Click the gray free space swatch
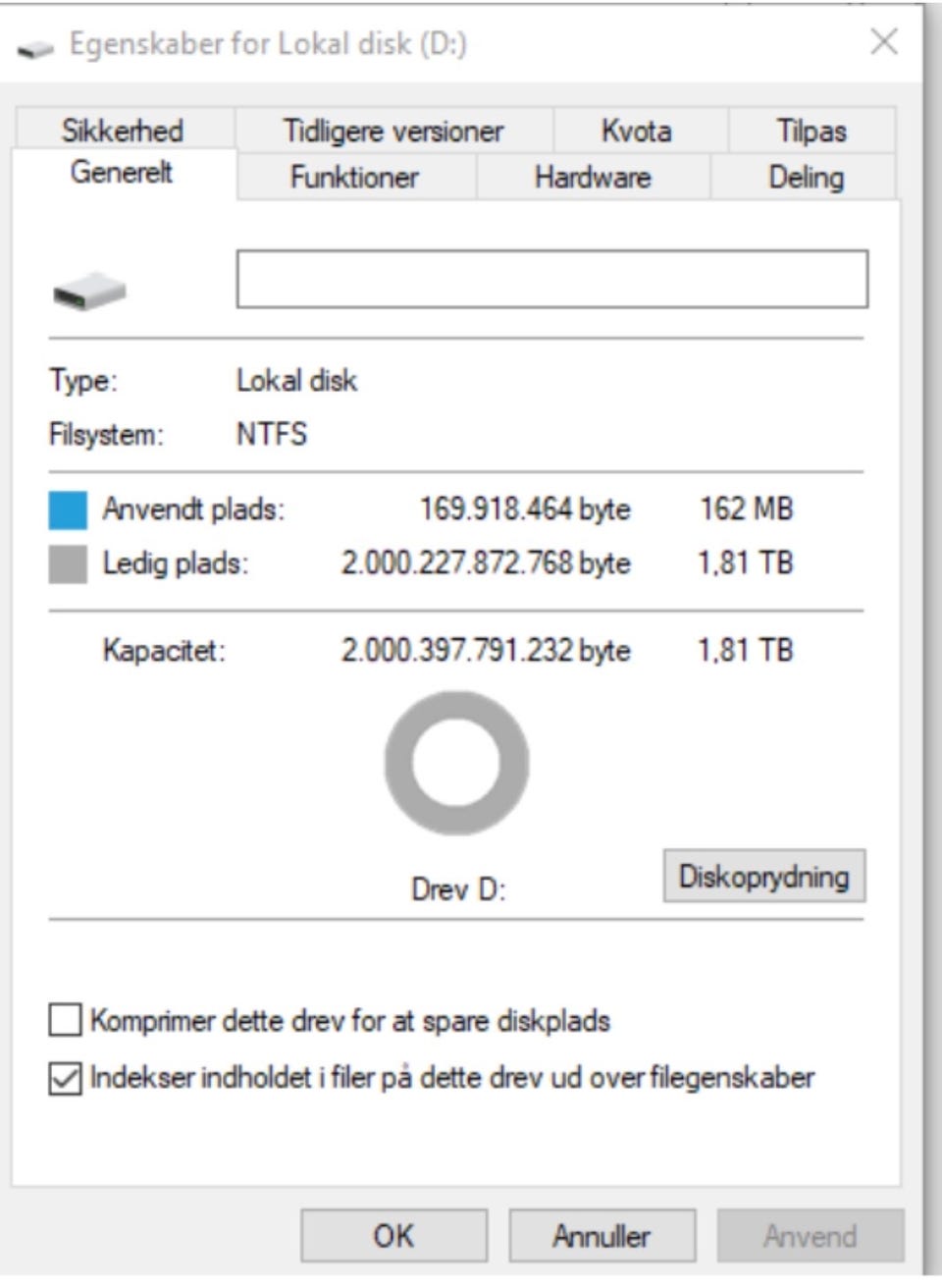 (x=68, y=564)
